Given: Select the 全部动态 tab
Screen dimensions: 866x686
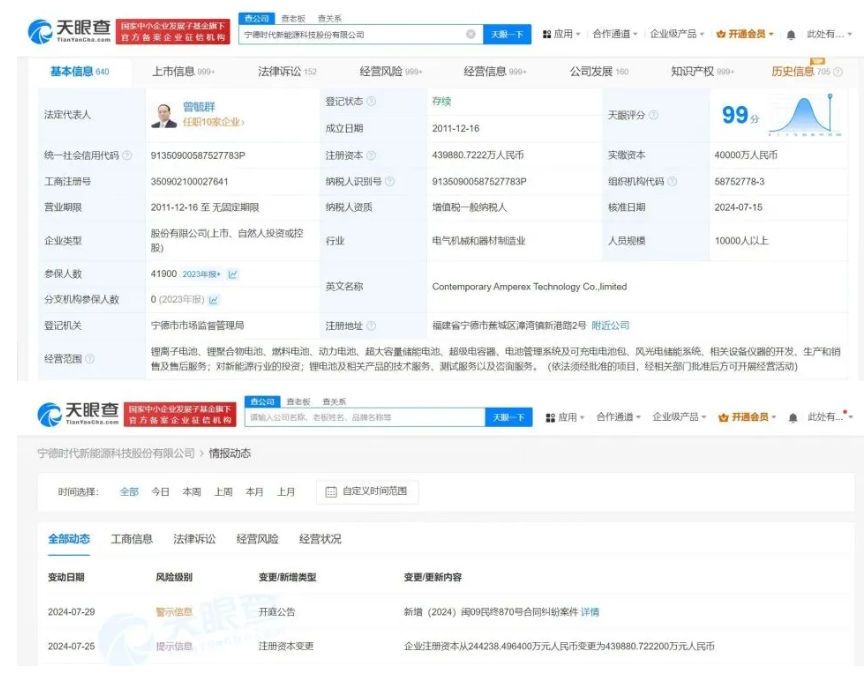Looking at the screenshot, I should (69, 539).
